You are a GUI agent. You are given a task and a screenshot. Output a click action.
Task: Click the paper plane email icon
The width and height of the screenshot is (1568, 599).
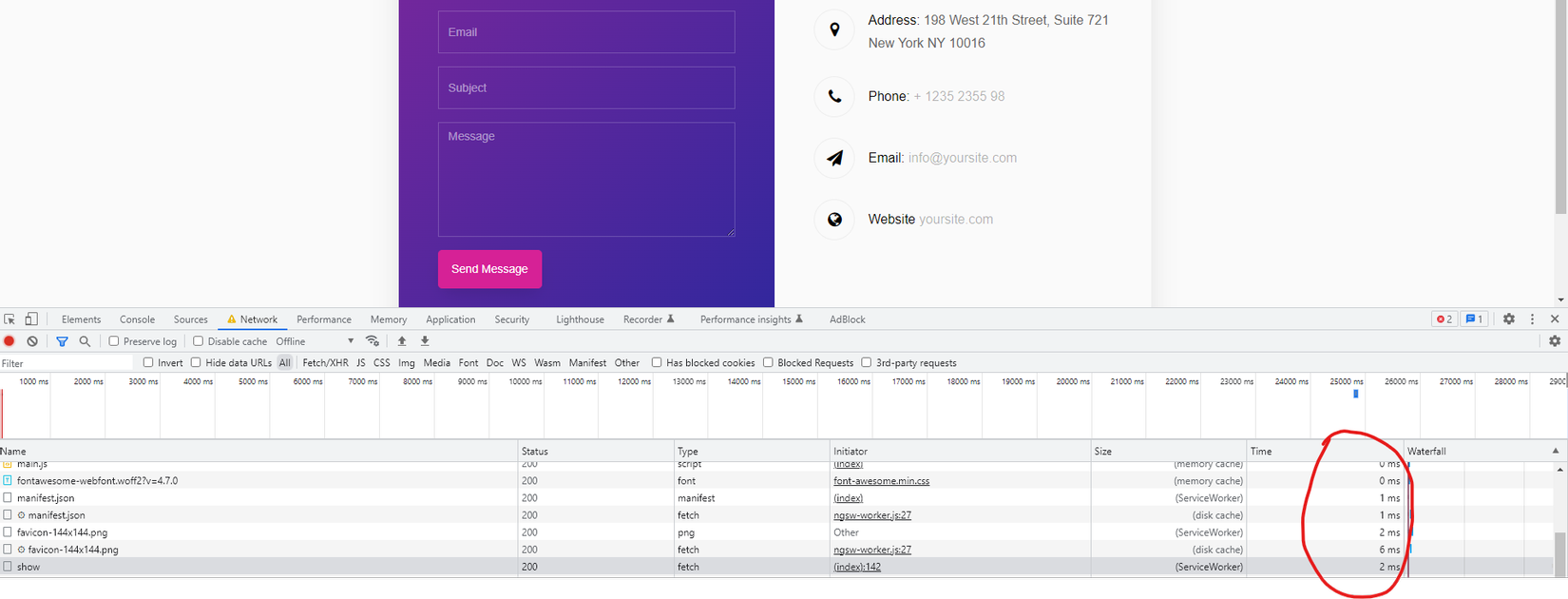pyautogui.click(x=834, y=158)
